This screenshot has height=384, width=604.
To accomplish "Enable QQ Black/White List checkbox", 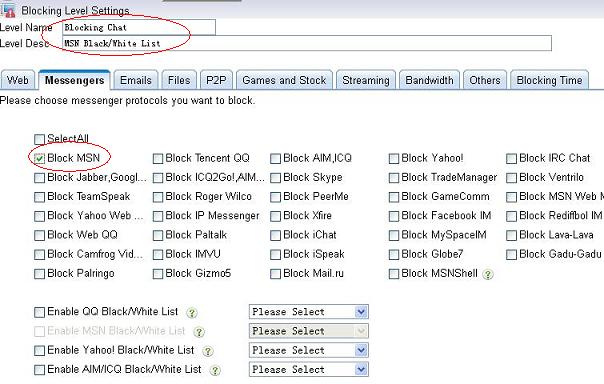I will 39,312.
